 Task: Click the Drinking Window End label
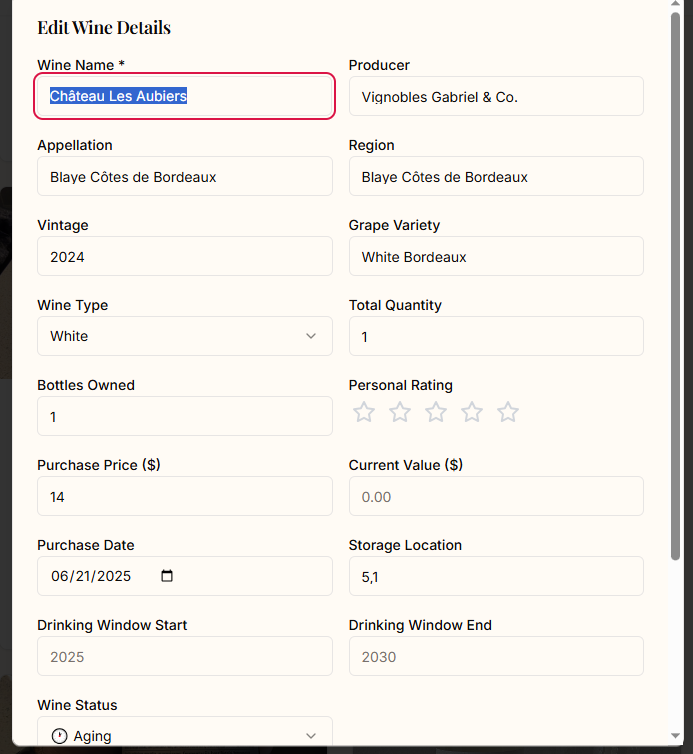tap(420, 625)
